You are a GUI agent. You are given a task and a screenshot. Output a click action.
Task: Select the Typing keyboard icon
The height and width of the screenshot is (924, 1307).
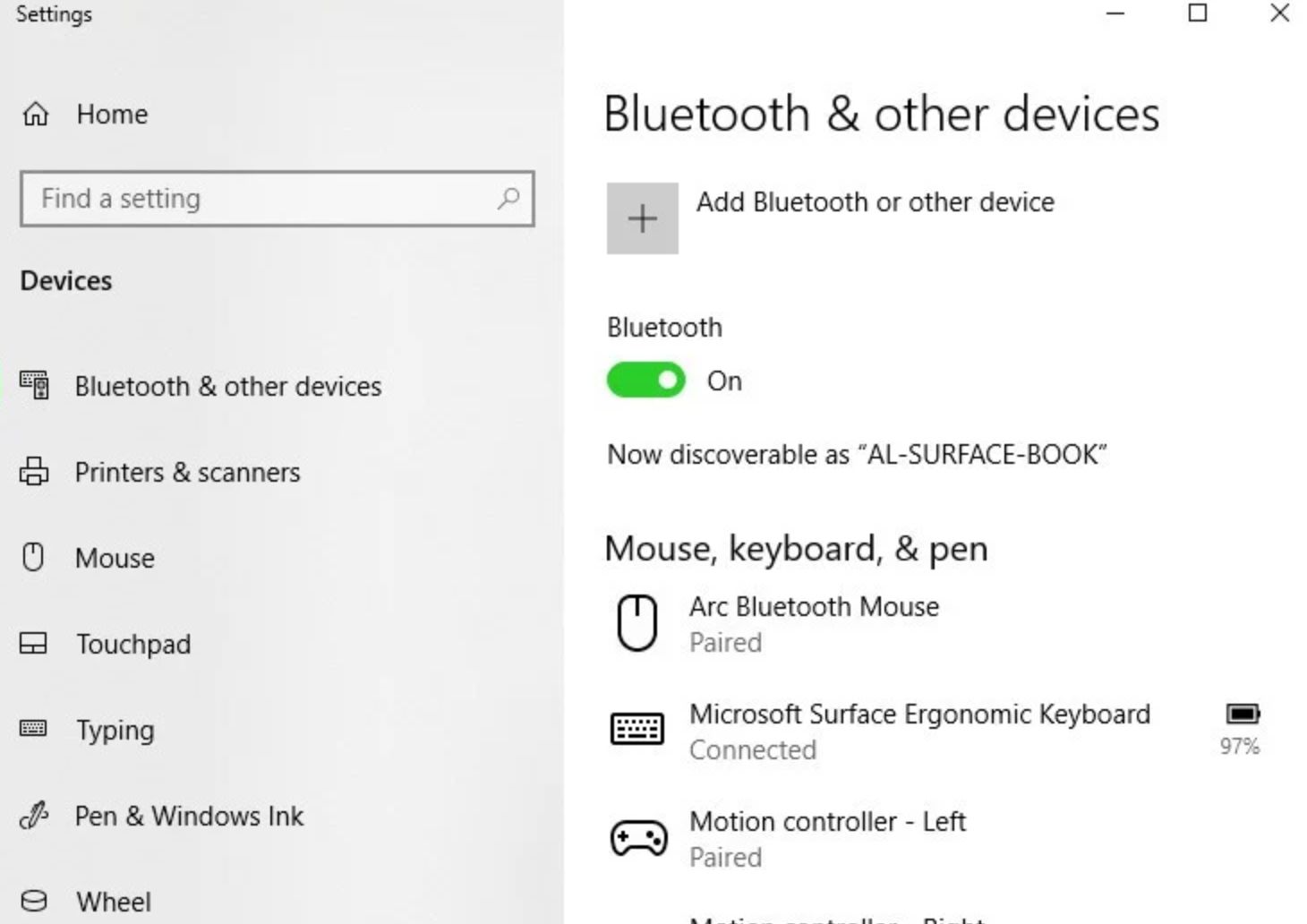point(34,729)
